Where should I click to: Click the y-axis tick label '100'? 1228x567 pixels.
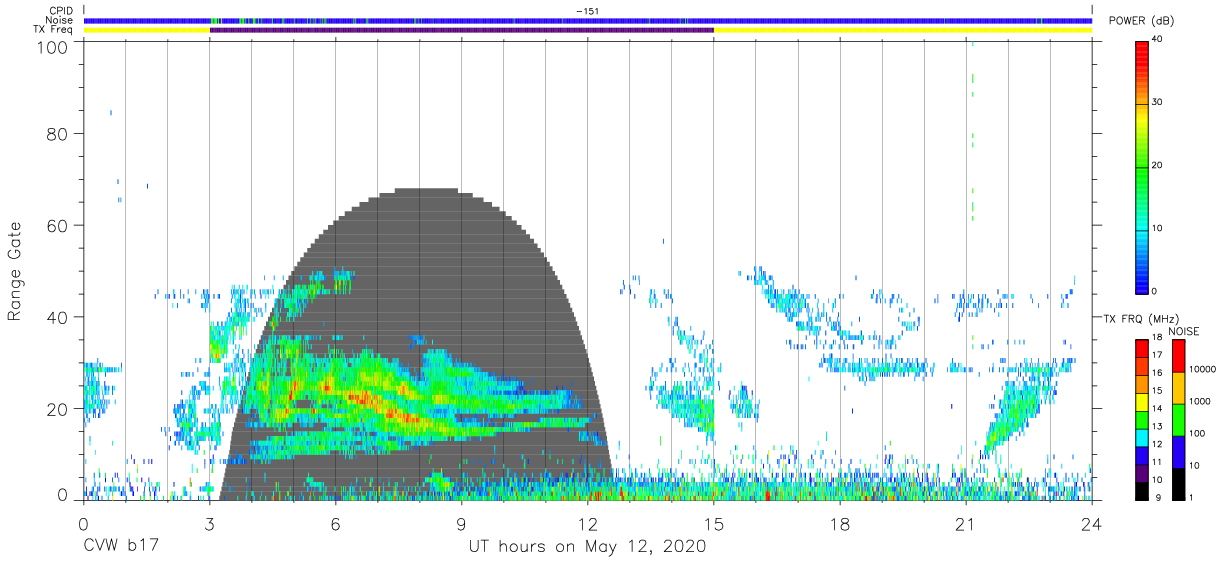click(52, 46)
